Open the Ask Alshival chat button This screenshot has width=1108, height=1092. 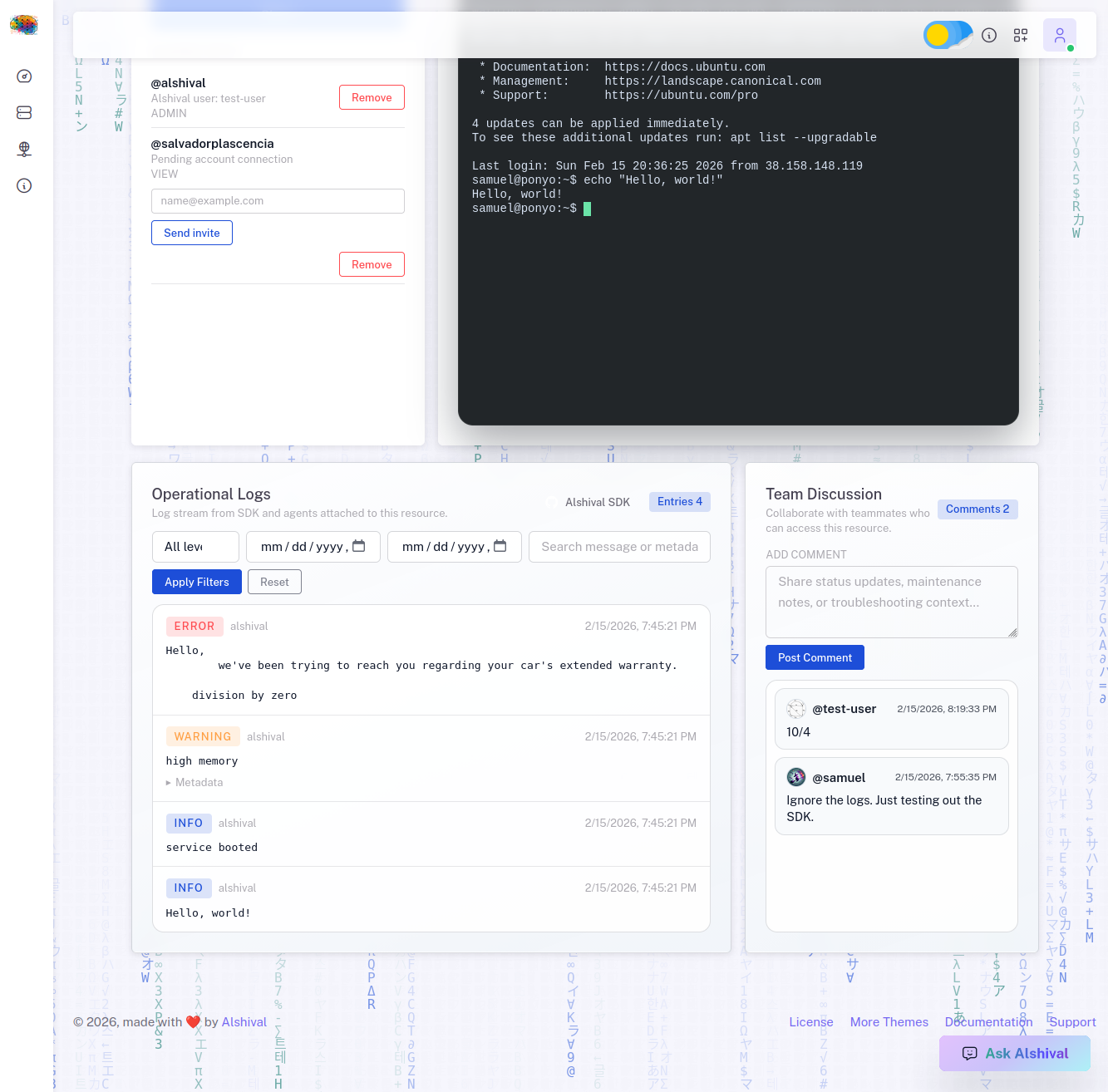click(1014, 1054)
